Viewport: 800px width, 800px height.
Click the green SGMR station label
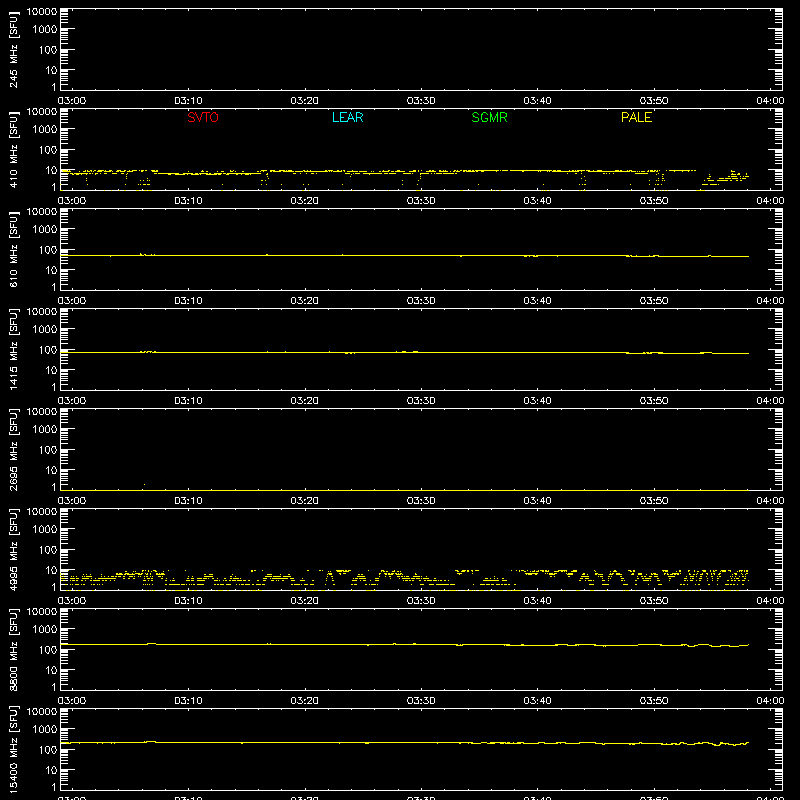pos(489,117)
